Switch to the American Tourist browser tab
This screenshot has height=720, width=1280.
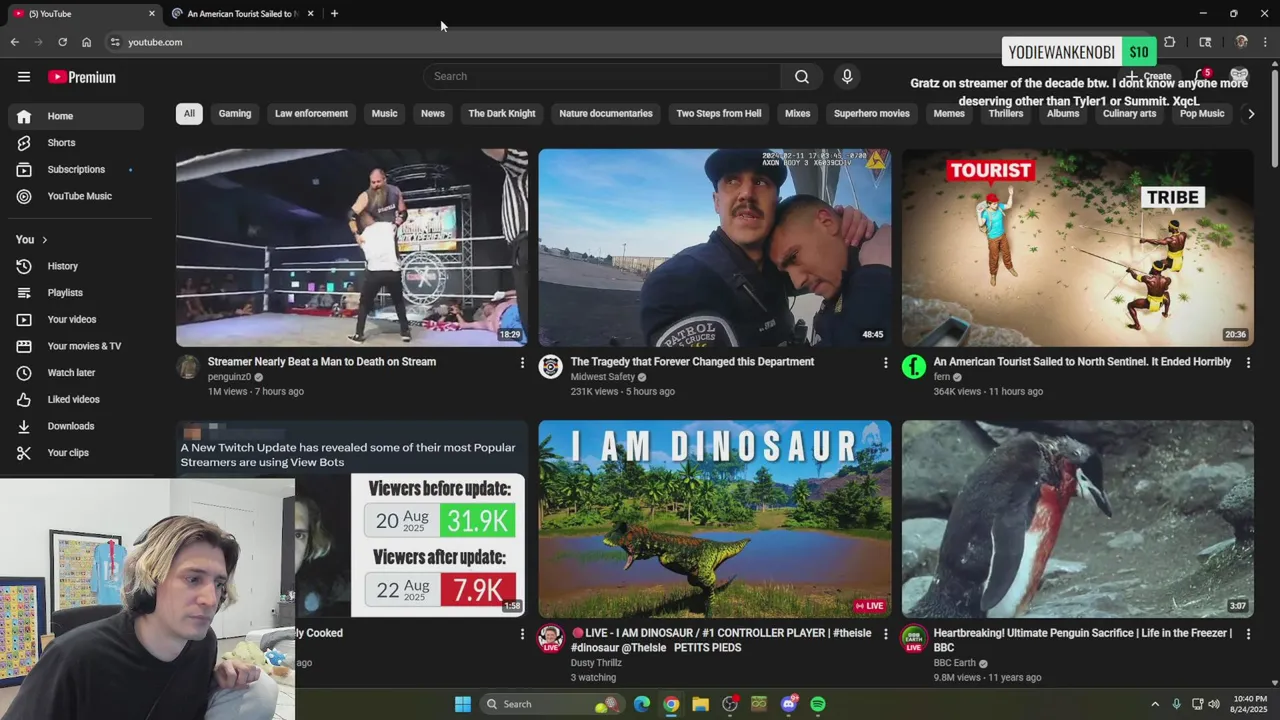click(x=241, y=14)
